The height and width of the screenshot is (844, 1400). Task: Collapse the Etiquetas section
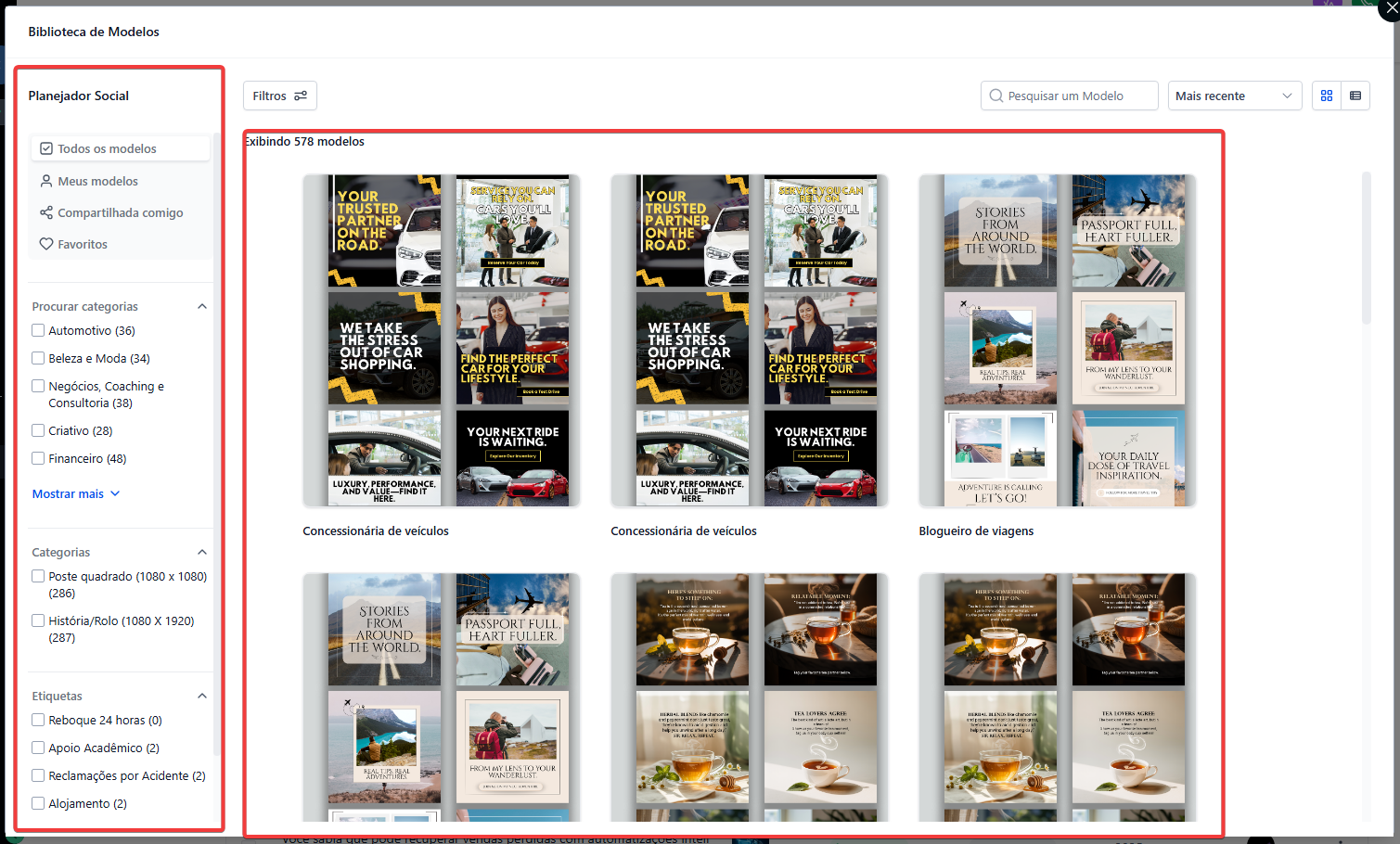coord(202,696)
